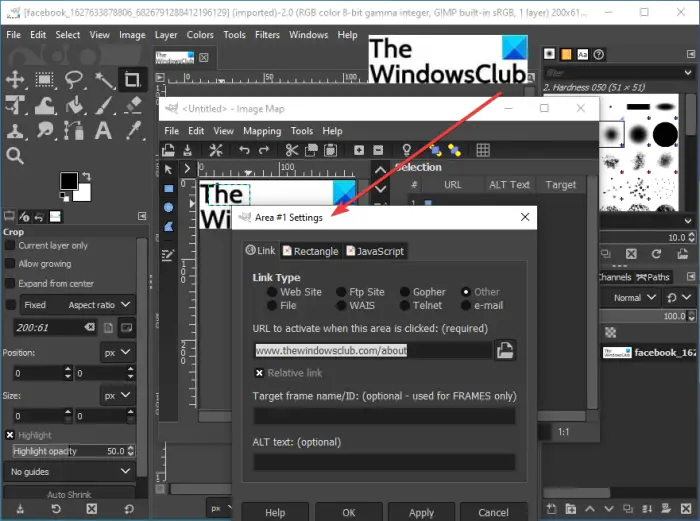
Task: Click the black foreground color swatch
Action: coord(69,180)
